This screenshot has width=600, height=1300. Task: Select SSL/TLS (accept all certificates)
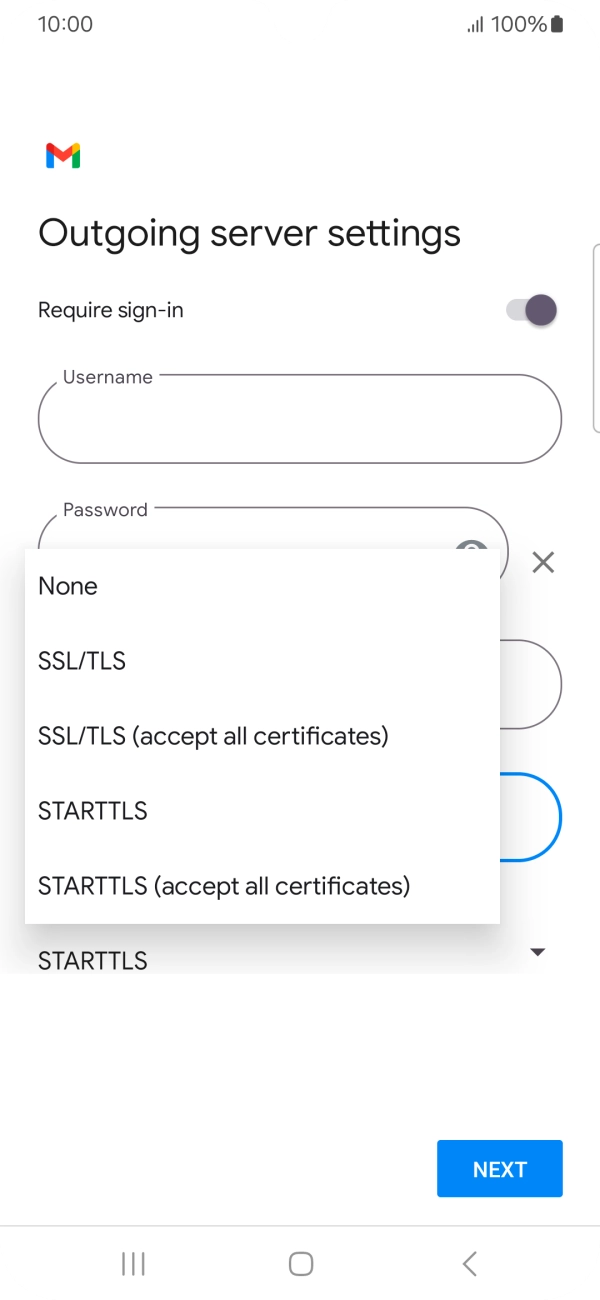tap(213, 735)
